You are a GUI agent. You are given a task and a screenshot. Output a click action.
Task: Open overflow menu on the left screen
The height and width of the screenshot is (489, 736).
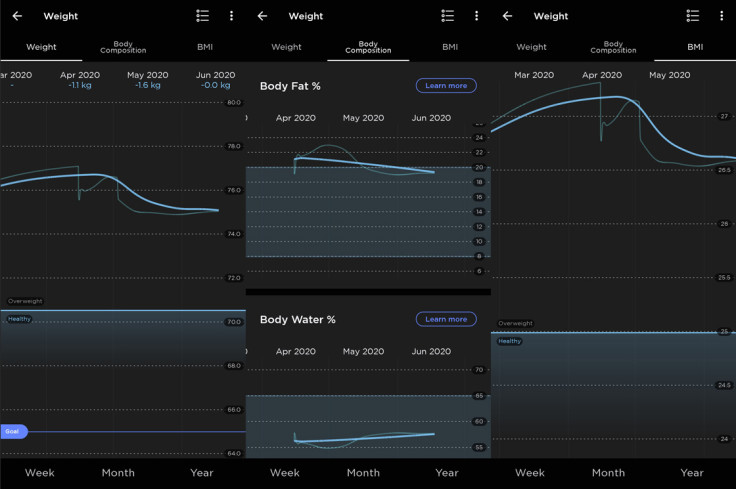pos(231,16)
